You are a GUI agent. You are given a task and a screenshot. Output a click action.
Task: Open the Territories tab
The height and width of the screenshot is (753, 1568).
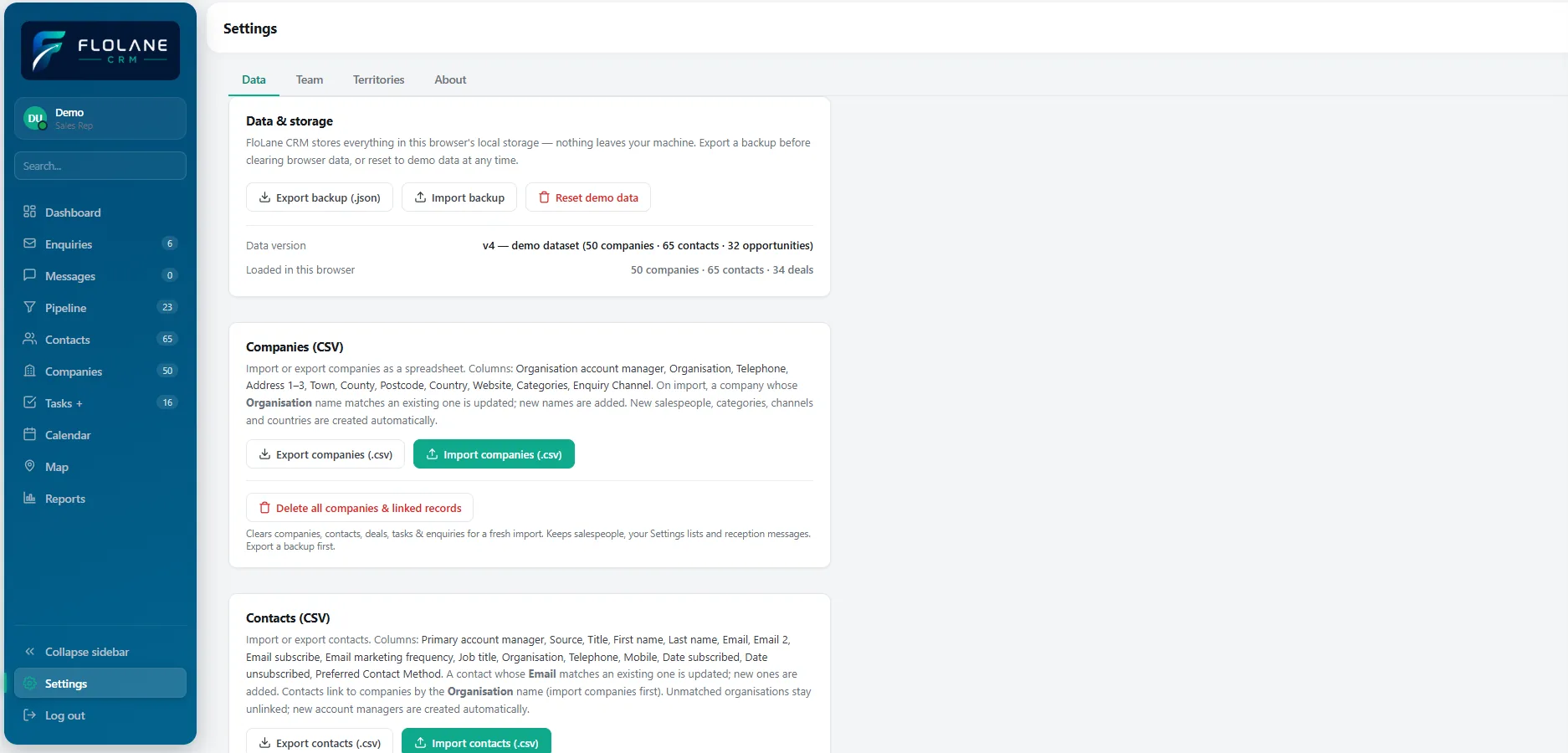coord(378,79)
